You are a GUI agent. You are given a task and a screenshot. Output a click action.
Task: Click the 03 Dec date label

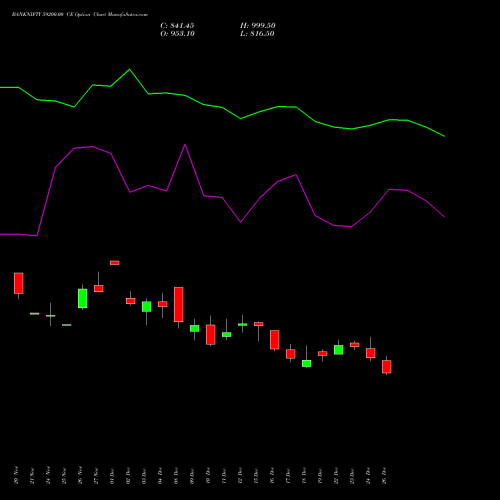144,475
